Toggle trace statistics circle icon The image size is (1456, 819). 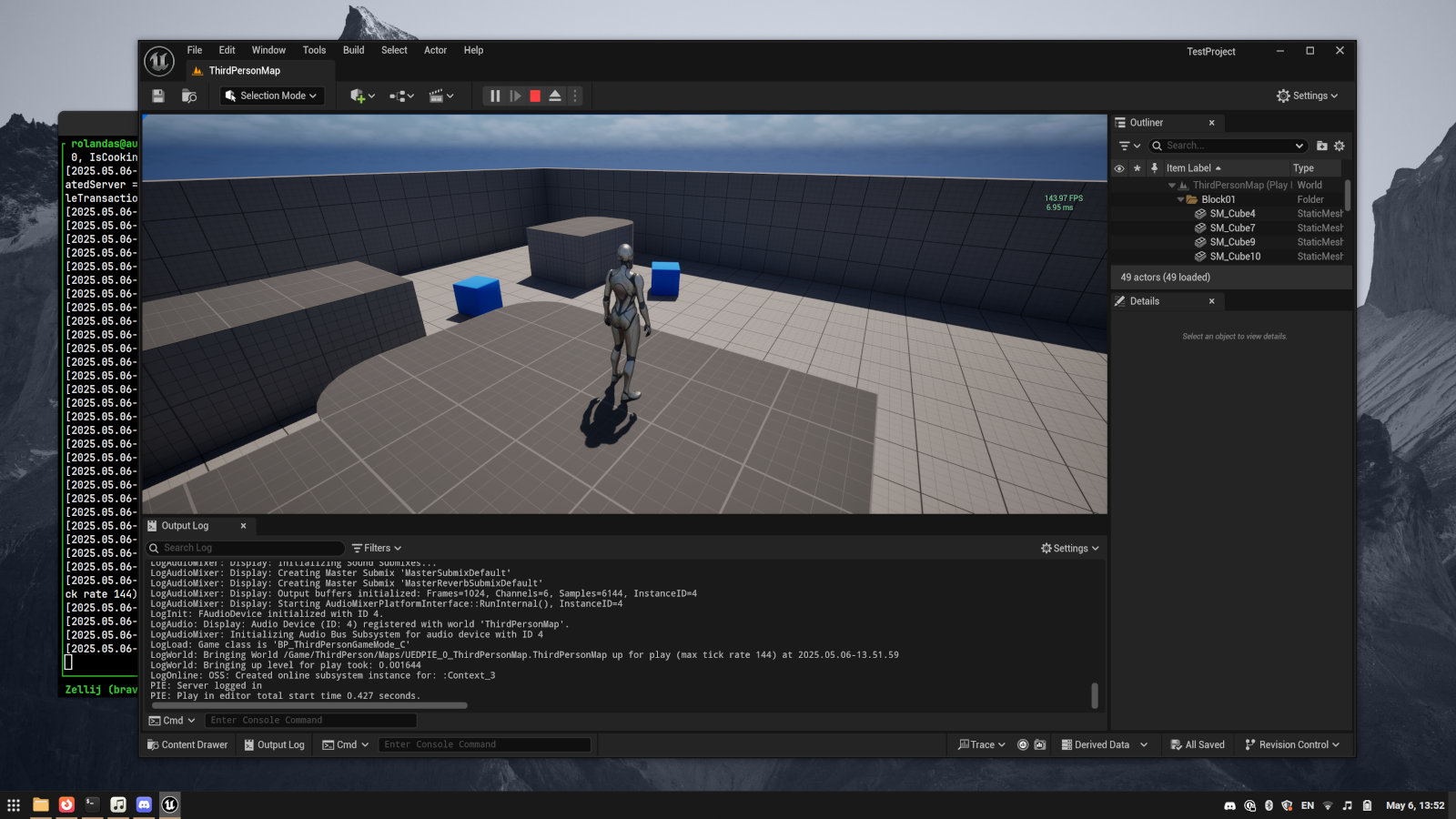(x=1023, y=744)
